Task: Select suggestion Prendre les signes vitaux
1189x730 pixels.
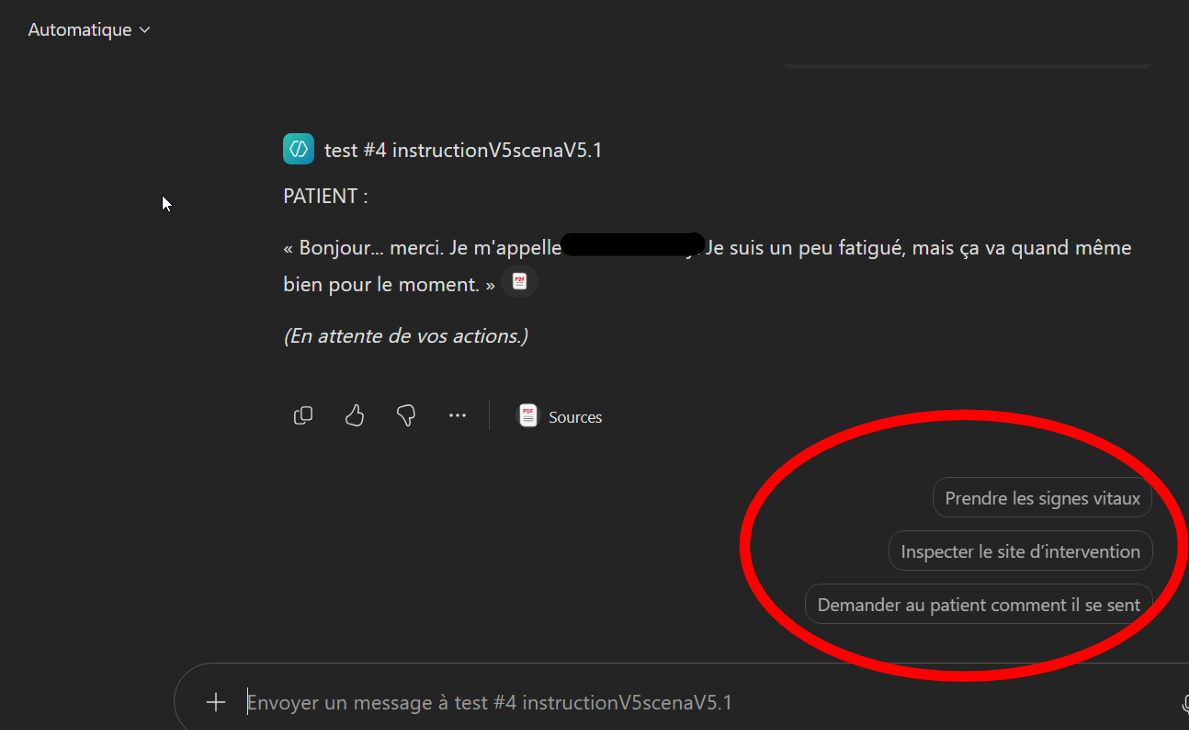Action: pyautogui.click(x=1042, y=498)
